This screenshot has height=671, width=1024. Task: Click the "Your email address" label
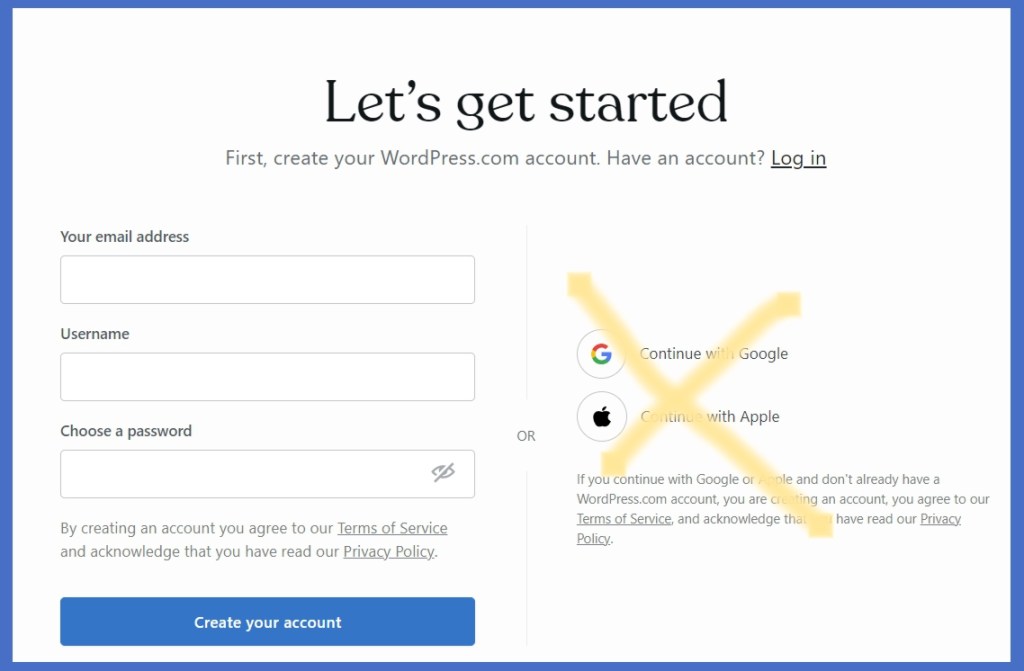(125, 237)
